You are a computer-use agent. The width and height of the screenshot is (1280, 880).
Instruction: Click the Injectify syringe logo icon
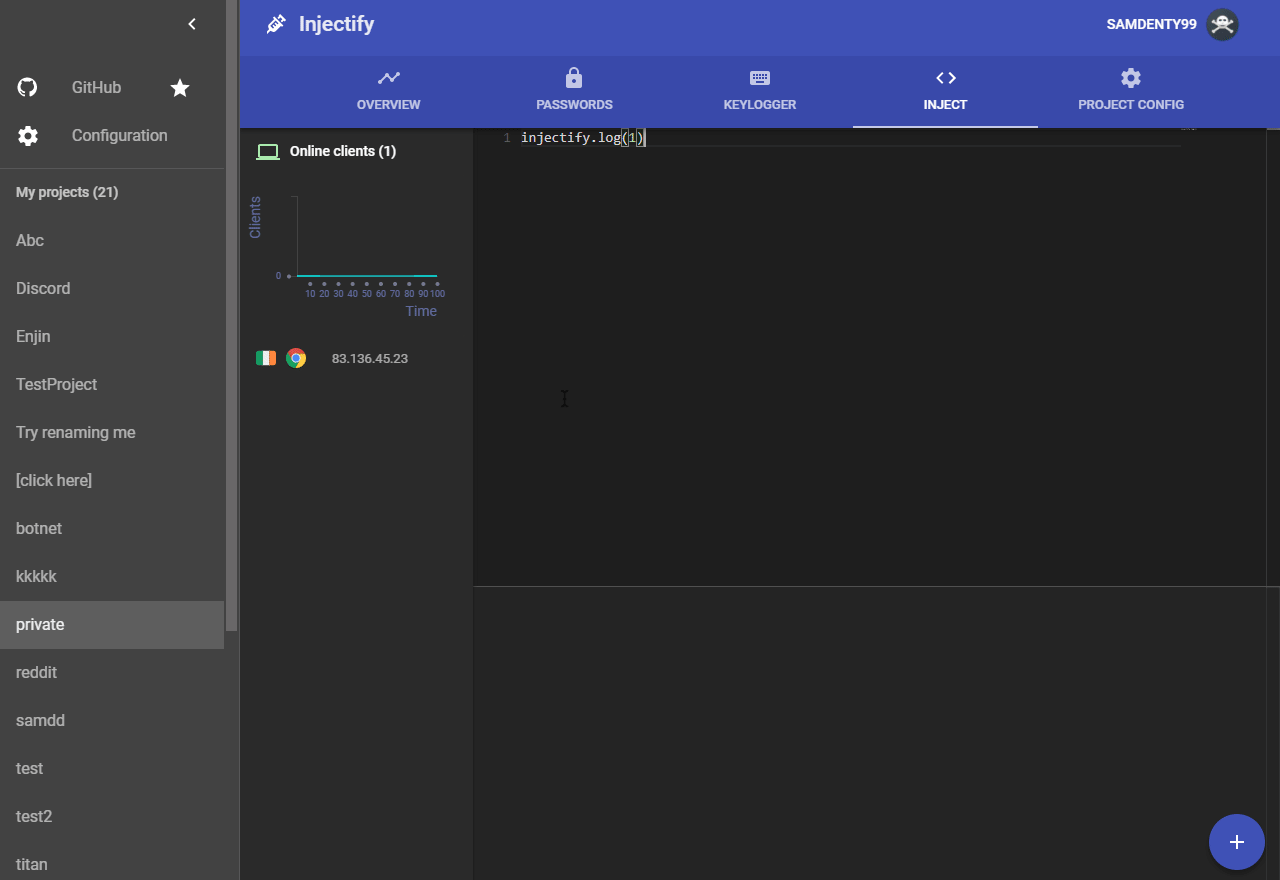click(276, 24)
